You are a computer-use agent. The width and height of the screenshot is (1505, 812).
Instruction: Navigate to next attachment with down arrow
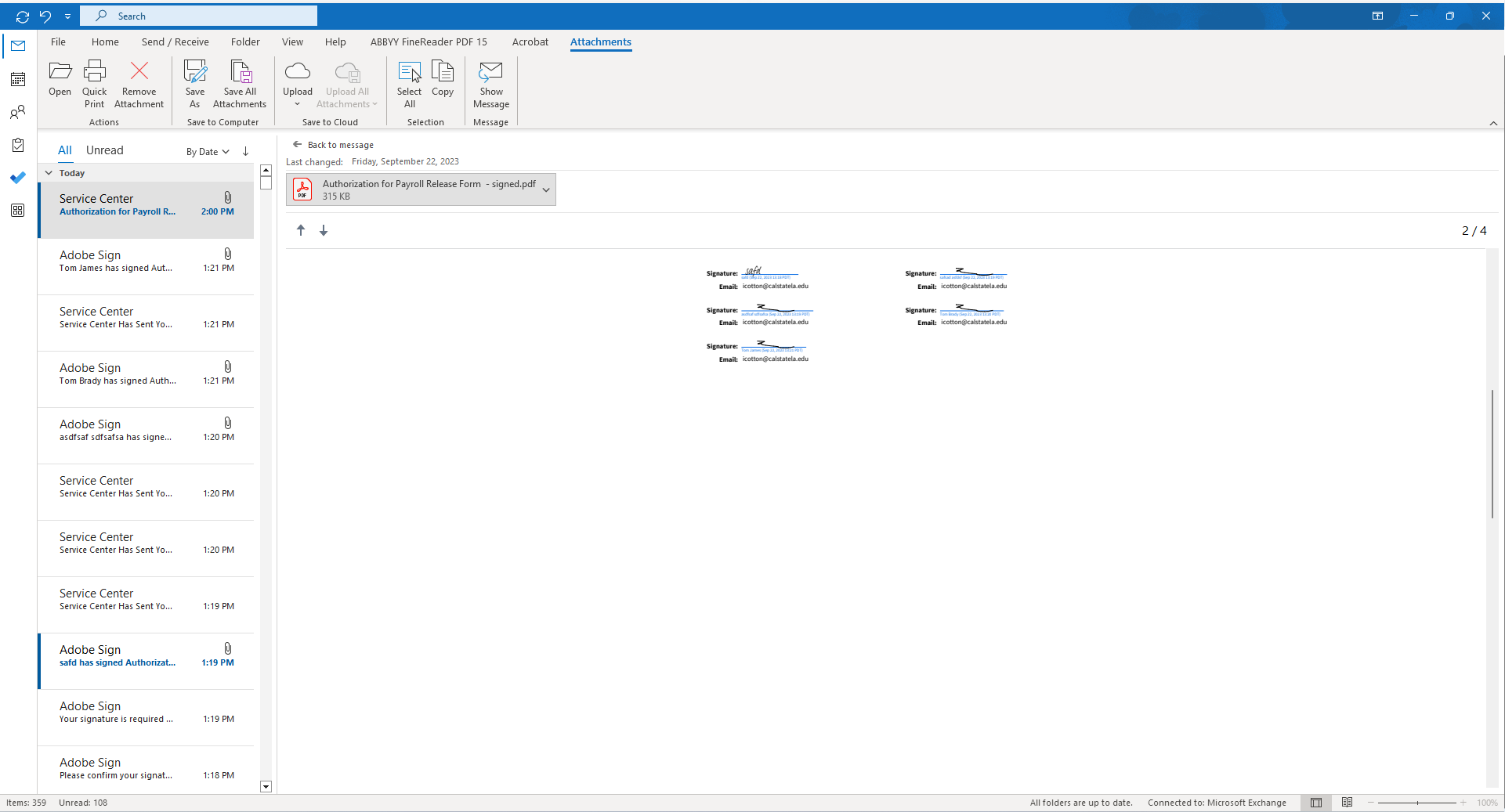coord(324,230)
